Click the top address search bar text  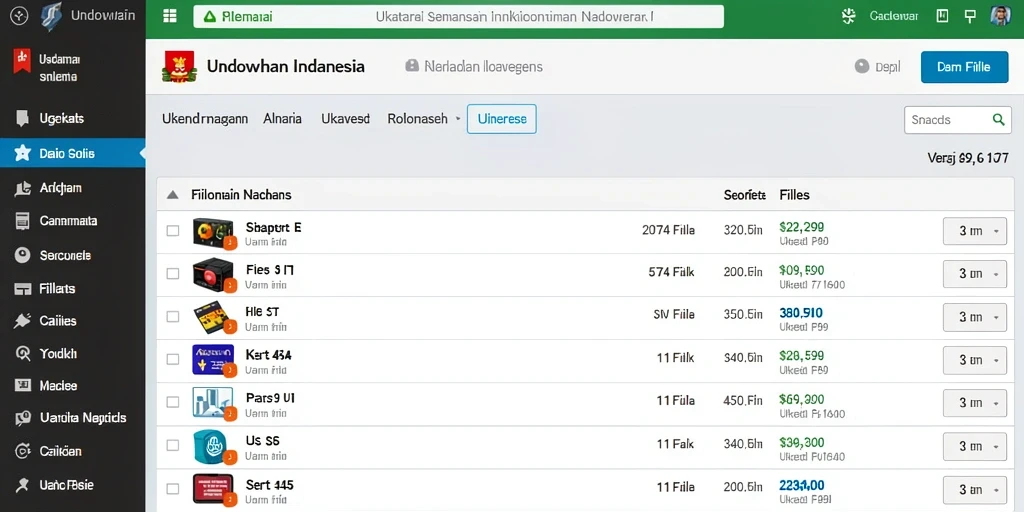pyautogui.click(x=514, y=17)
